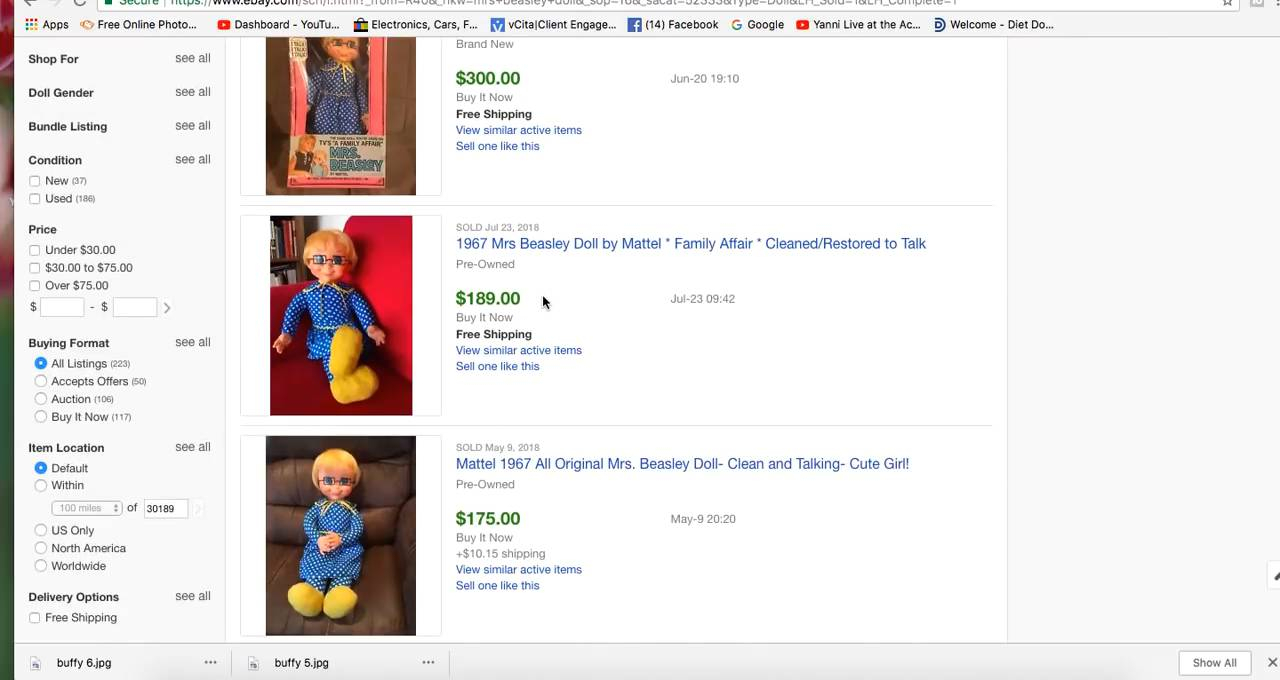The image size is (1280, 680).
Task: Open the miles distance dropdown
Action: pos(87,508)
